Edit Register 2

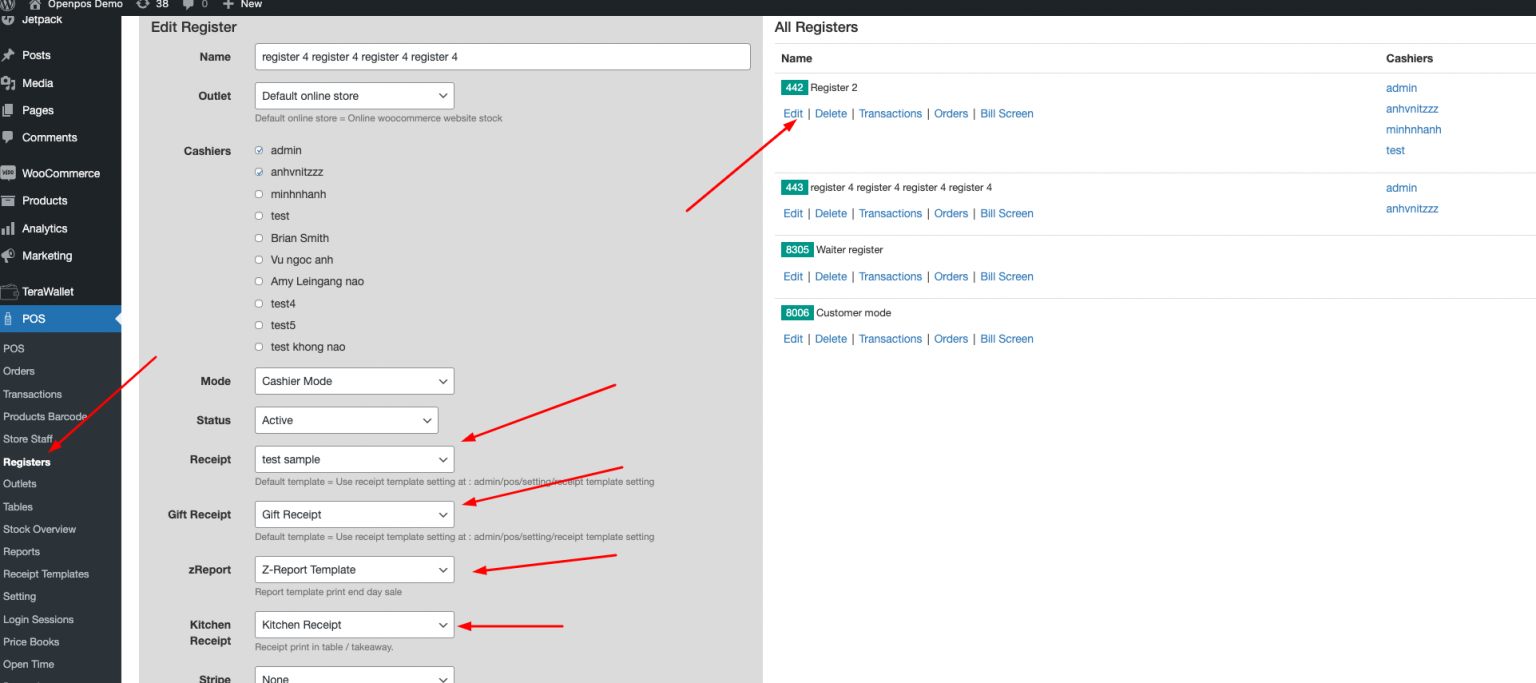[x=792, y=113]
